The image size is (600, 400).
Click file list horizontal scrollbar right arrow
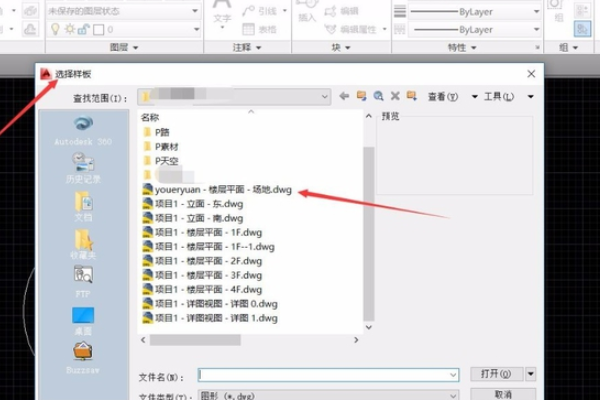pos(356,340)
